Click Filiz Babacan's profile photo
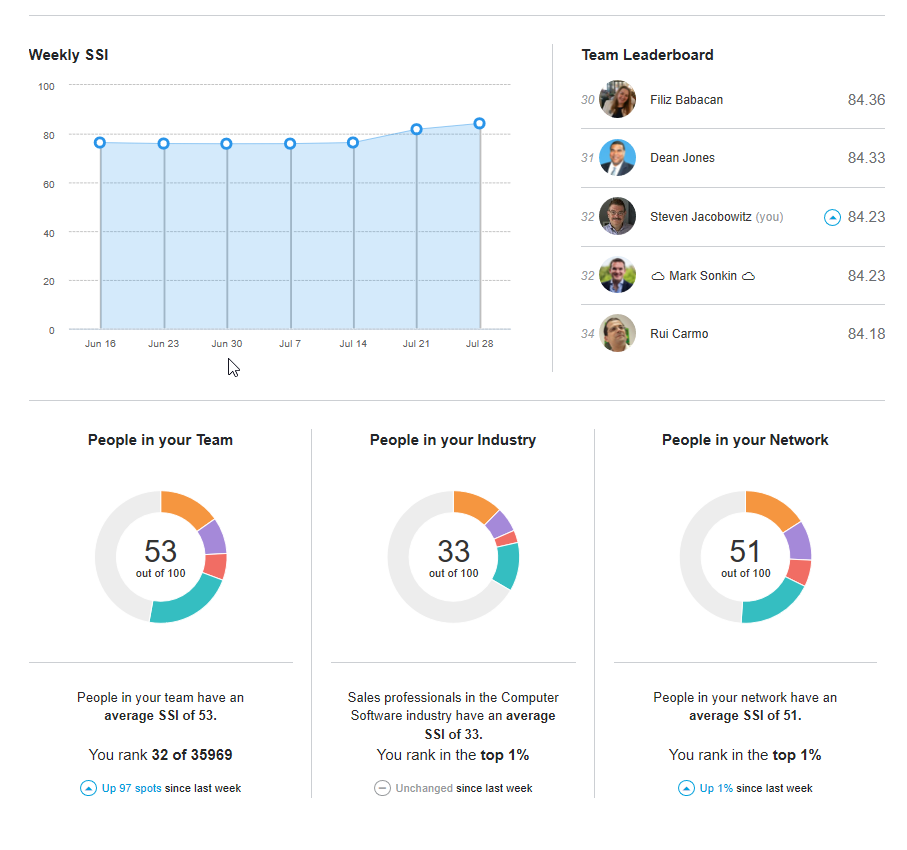 pyautogui.click(x=617, y=100)
